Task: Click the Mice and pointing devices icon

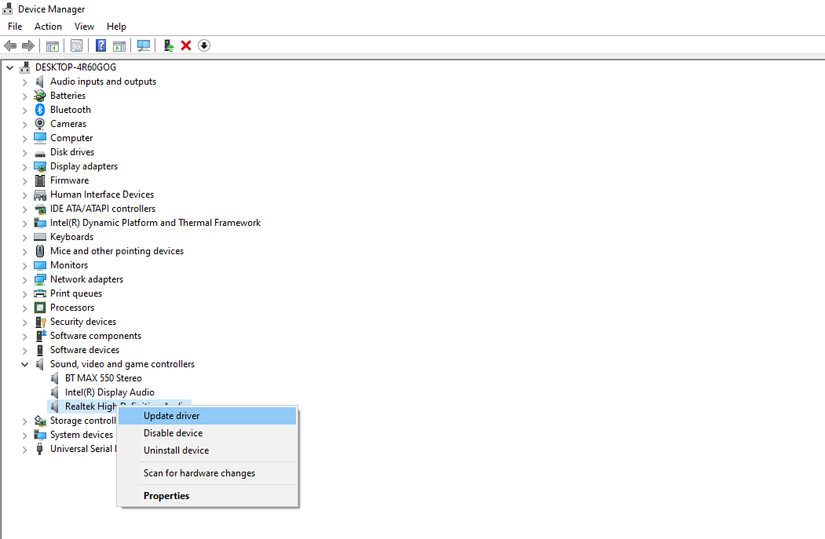Action: point(40,251)
